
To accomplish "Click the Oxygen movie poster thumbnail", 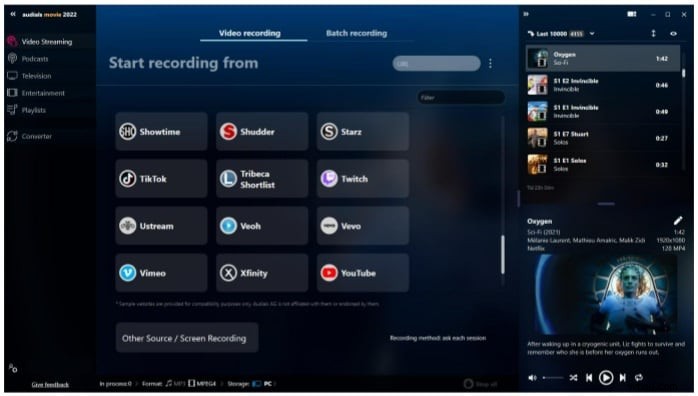I will pos(605,294).
